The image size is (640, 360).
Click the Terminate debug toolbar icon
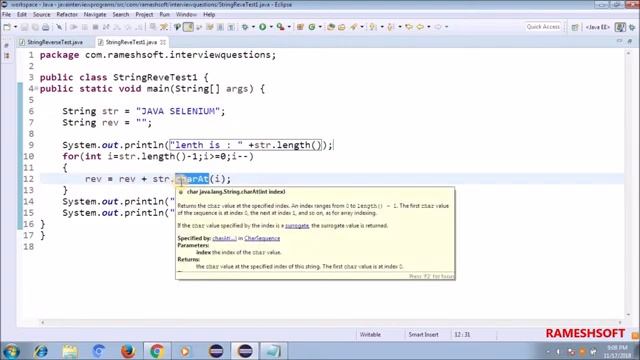[x=95, y=27]
